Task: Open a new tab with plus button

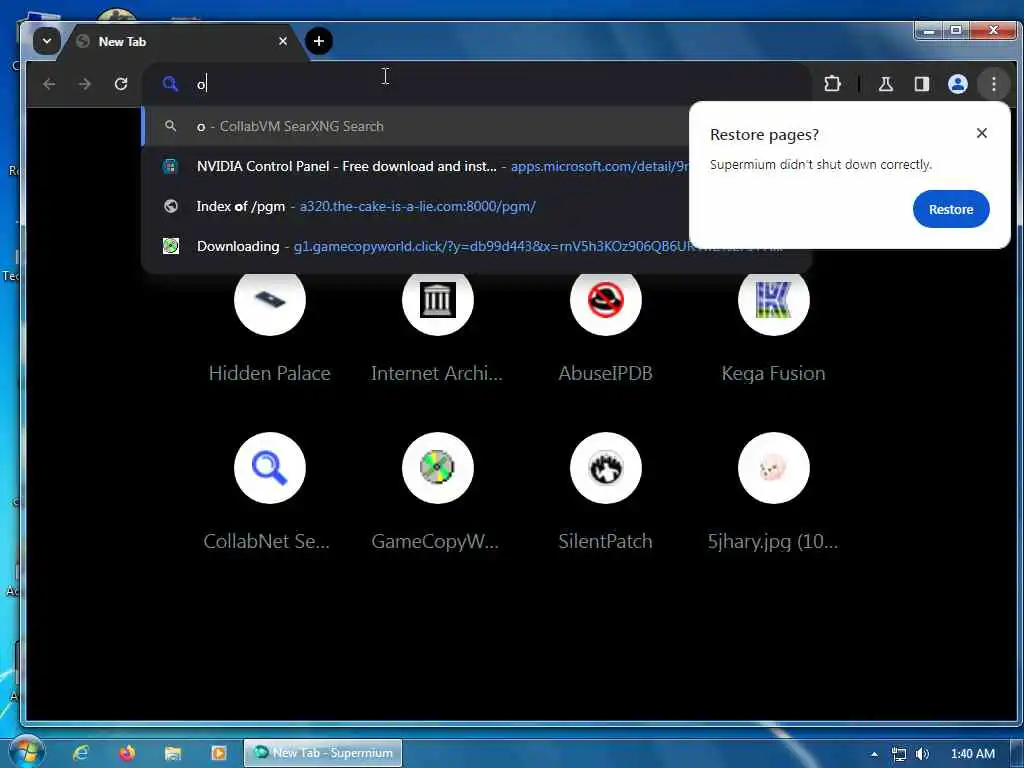Action: [x=319, y=41]
